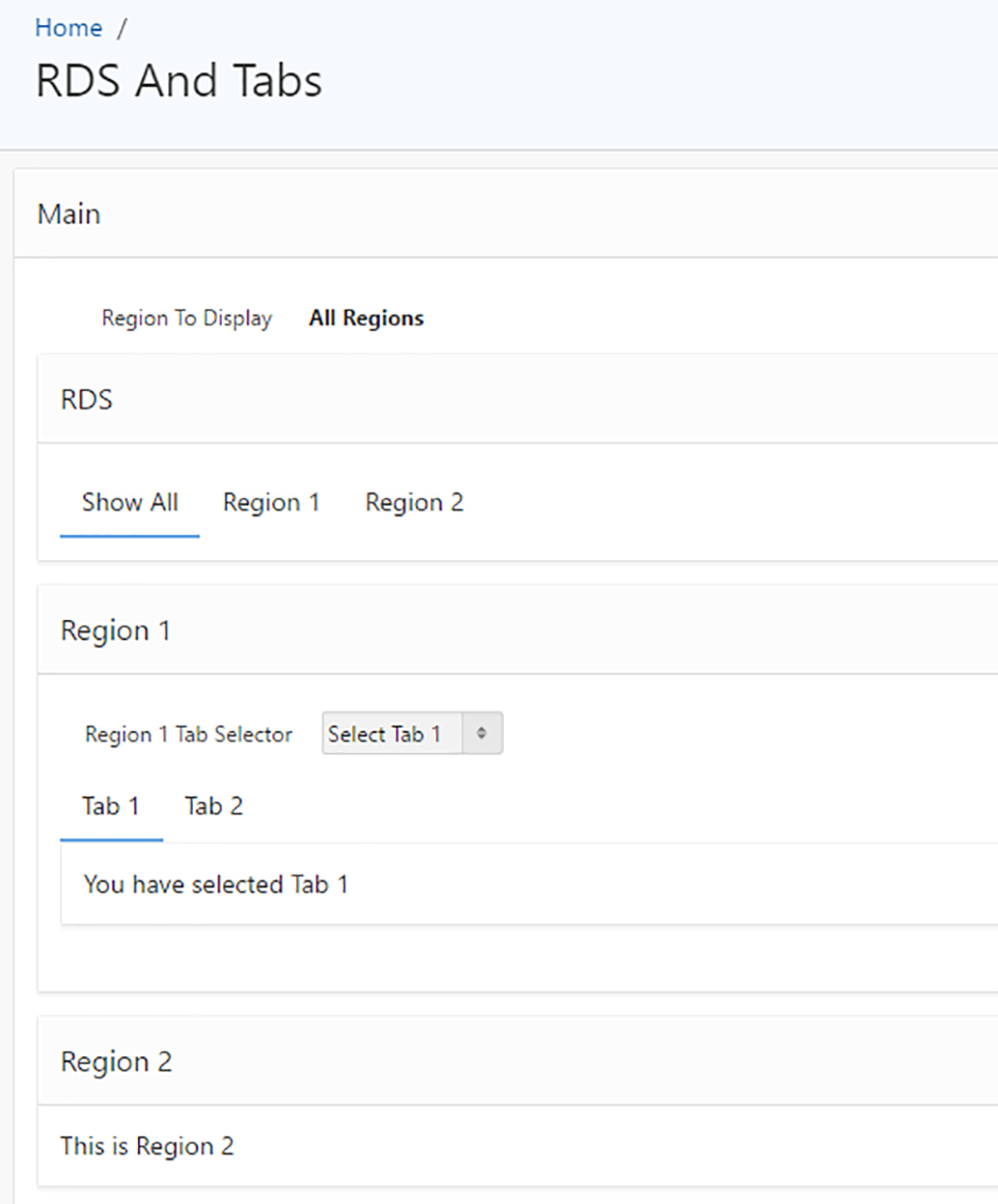Click the underline indicator beneath Show All
This screenshot has width=998, height=1204.
click(130, 536)
